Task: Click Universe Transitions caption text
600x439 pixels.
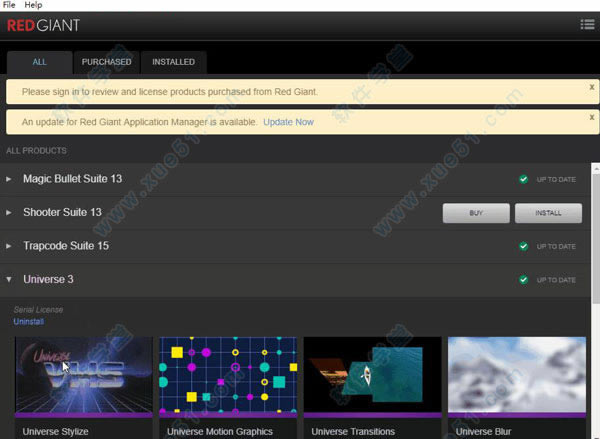Action: point(353,432)
